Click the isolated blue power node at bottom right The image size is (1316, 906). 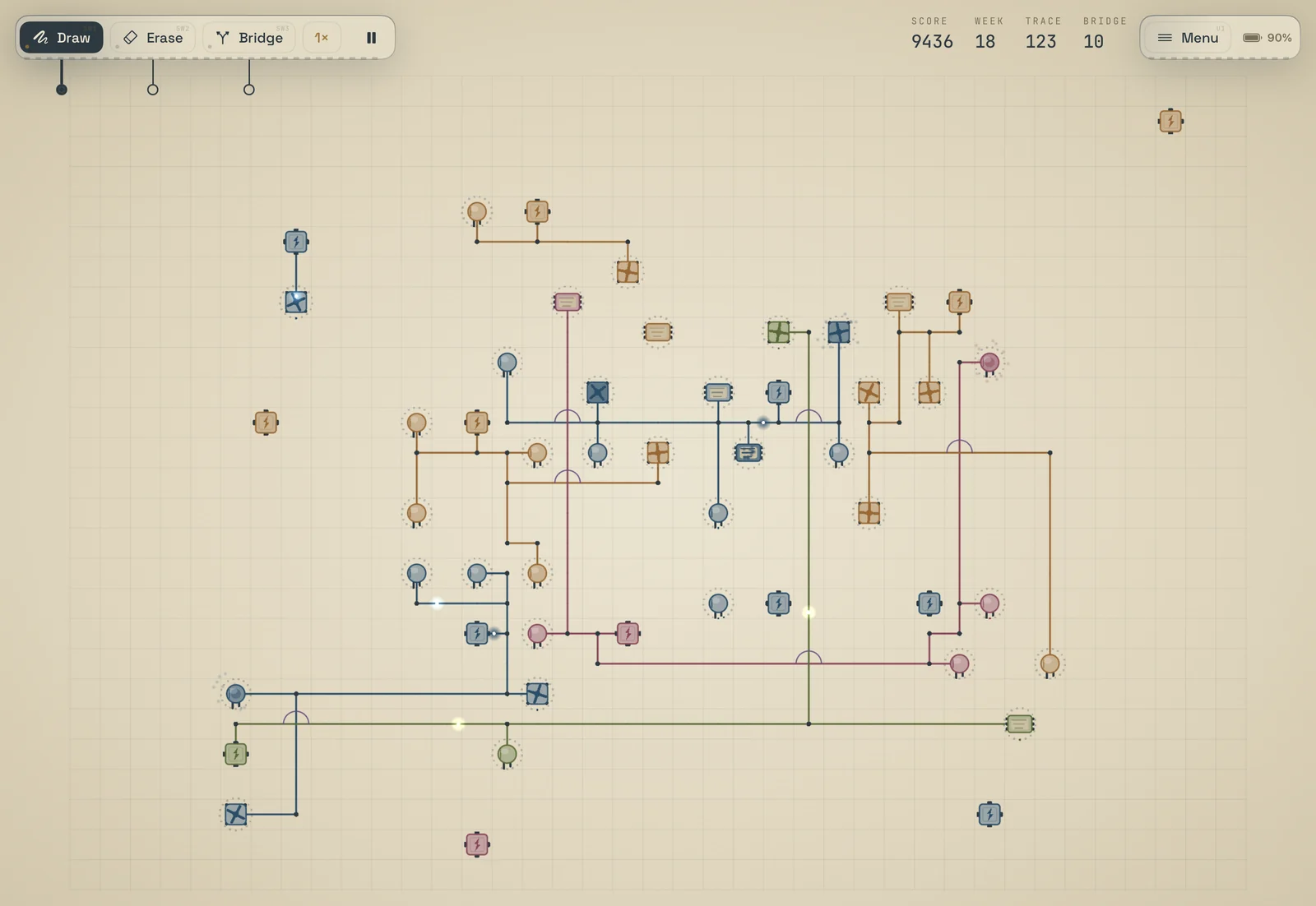pyautogui.click(x=989, y=815)
